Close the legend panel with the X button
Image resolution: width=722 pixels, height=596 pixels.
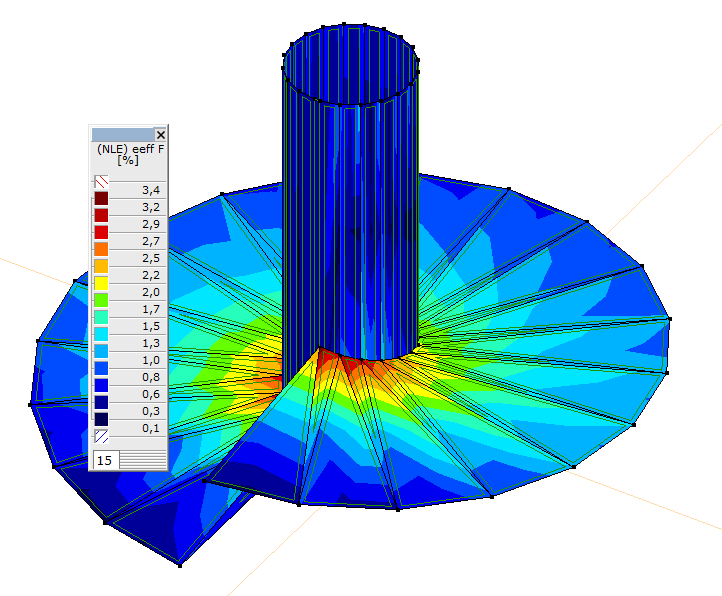160,135
